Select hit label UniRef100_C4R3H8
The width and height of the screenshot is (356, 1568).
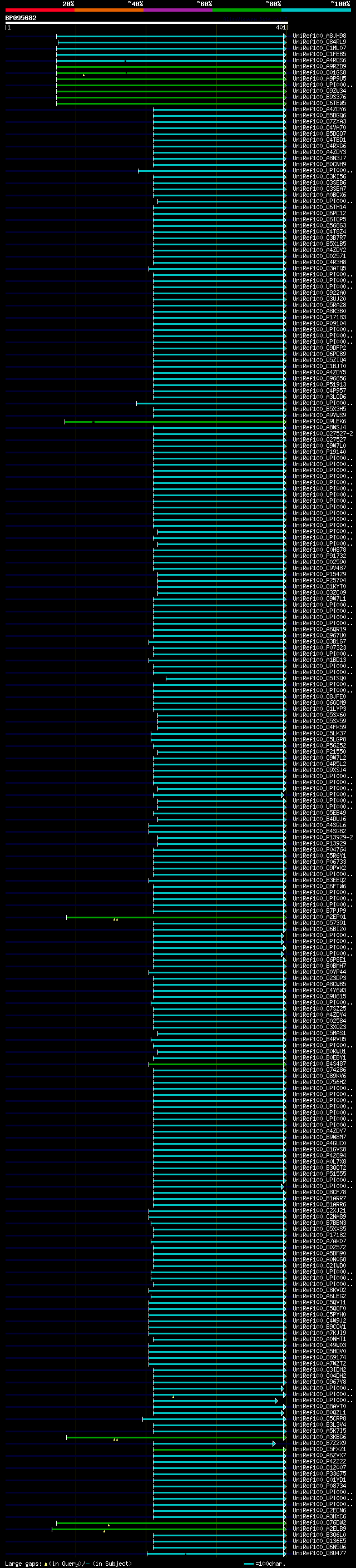click(319, 263)
